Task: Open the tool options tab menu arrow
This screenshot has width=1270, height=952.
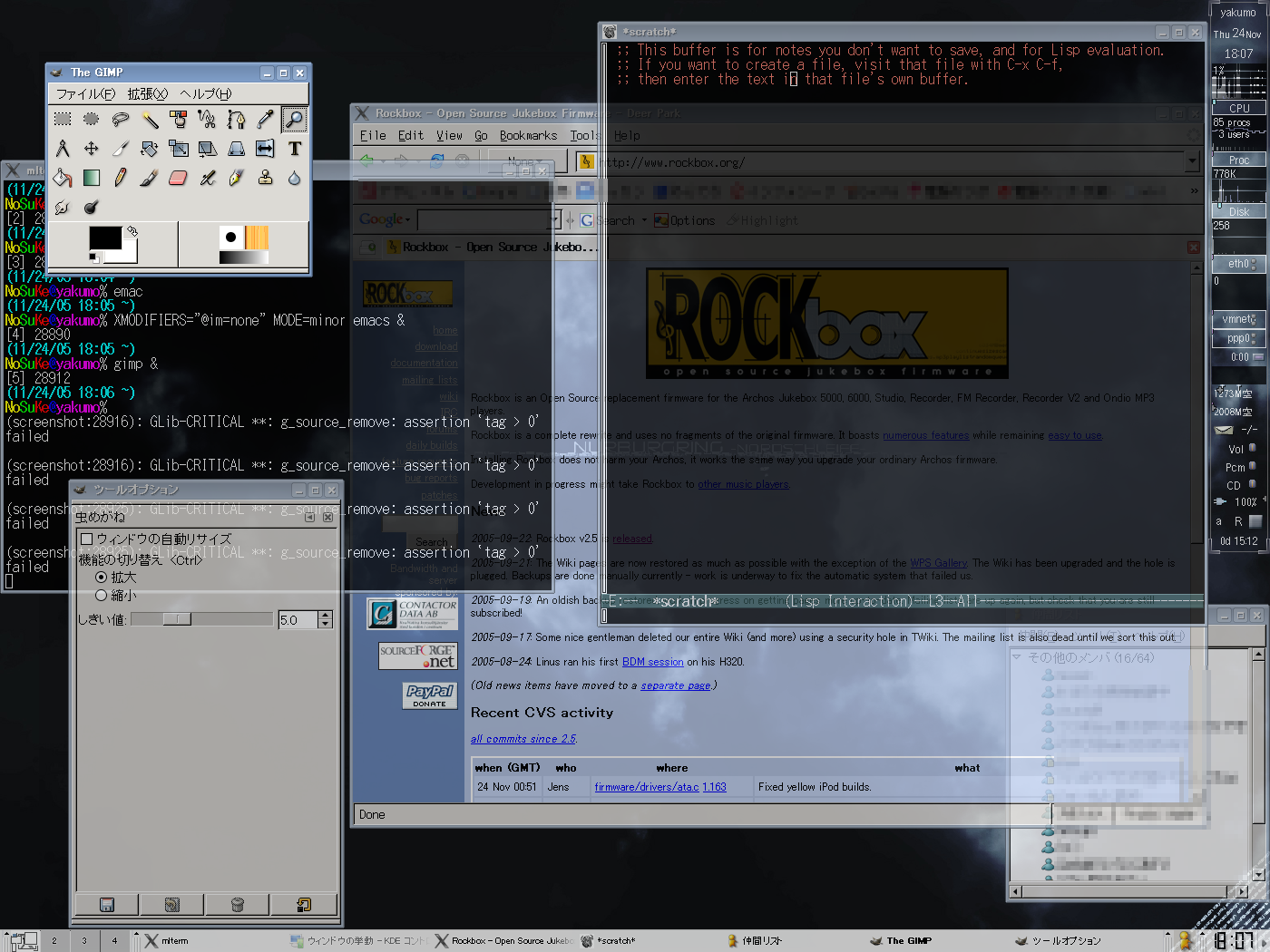Action: [x=310, y=517]
